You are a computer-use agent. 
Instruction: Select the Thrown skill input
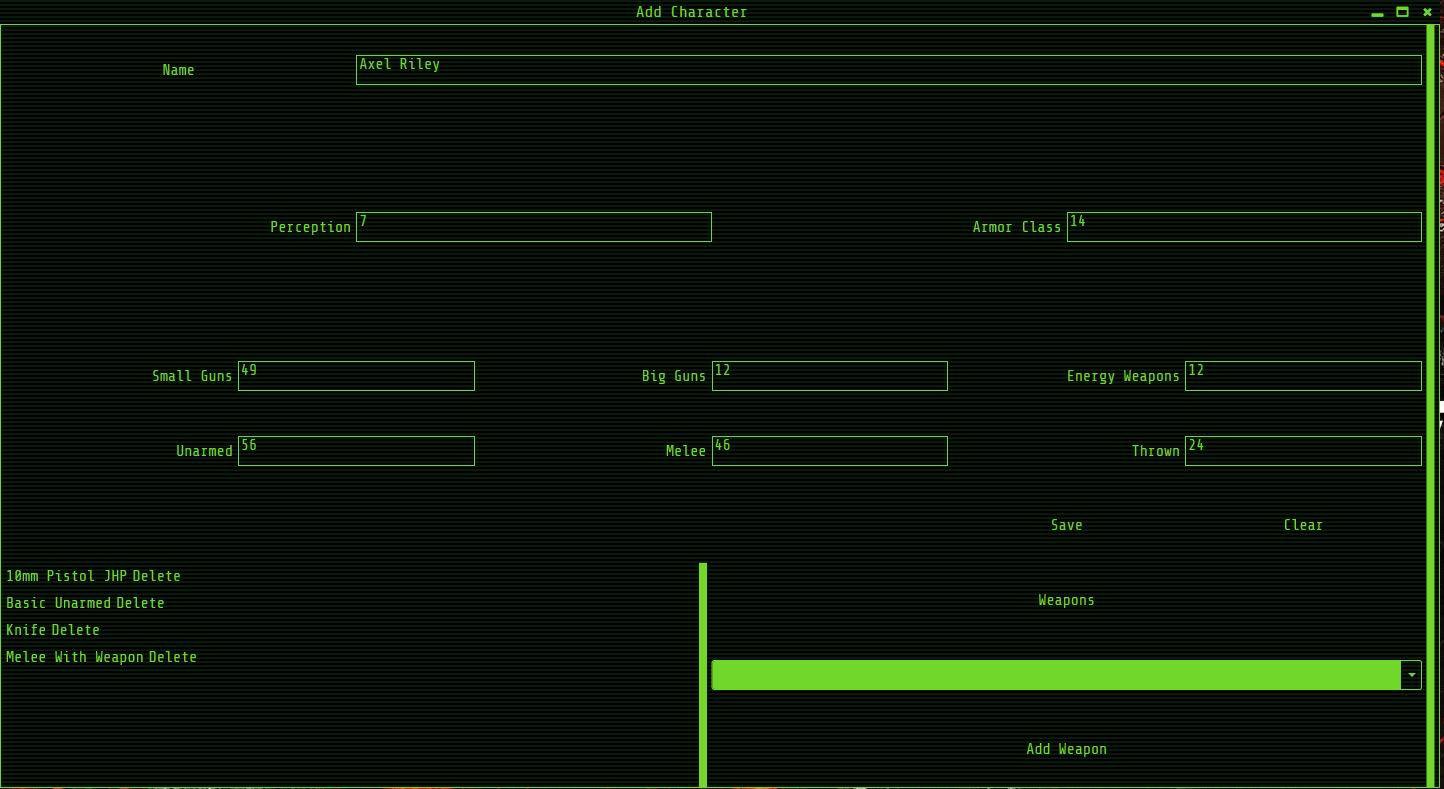1302,451
